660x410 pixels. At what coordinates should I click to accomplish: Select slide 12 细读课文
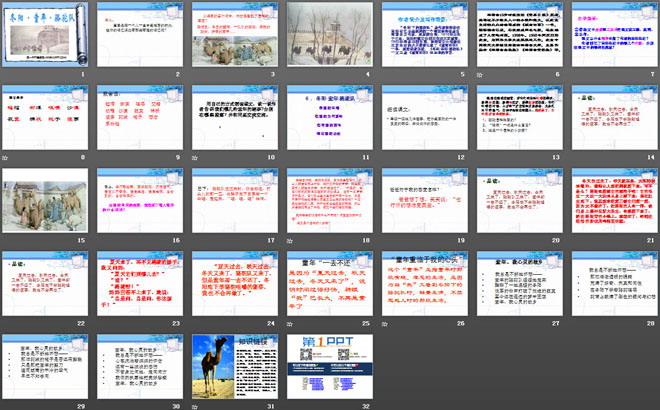coord(425,117)
